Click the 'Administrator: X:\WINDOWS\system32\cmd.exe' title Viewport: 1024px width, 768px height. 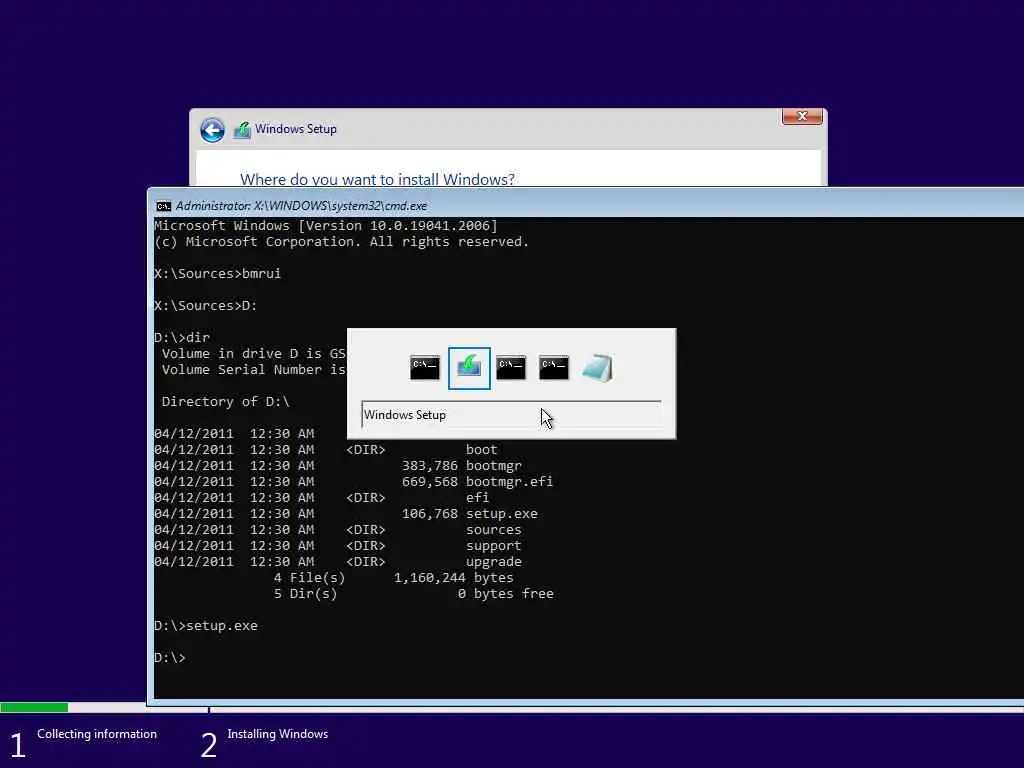click(301, 206)
